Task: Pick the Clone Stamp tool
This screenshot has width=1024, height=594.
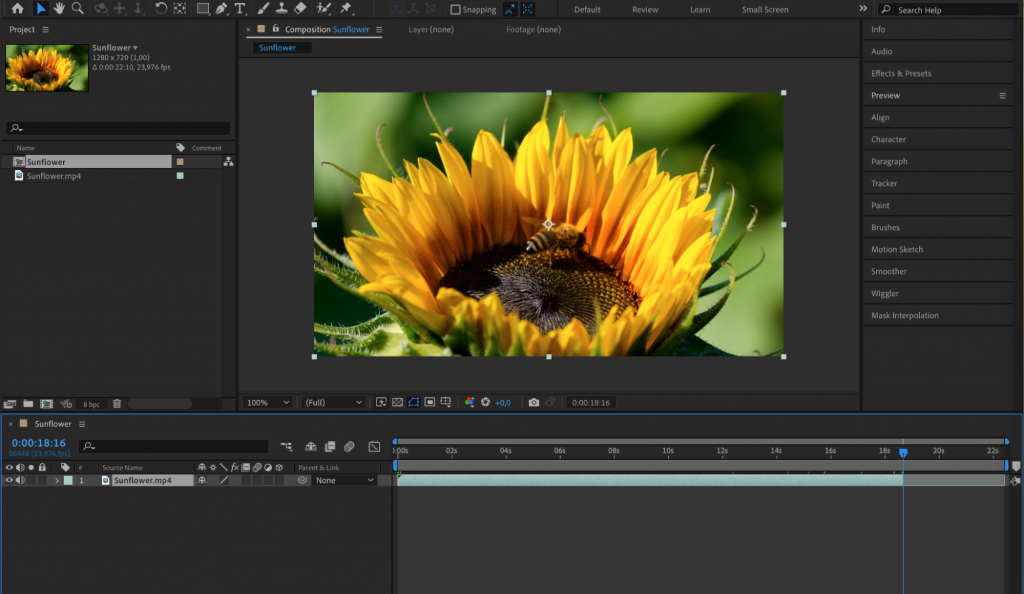Action: 281,9
